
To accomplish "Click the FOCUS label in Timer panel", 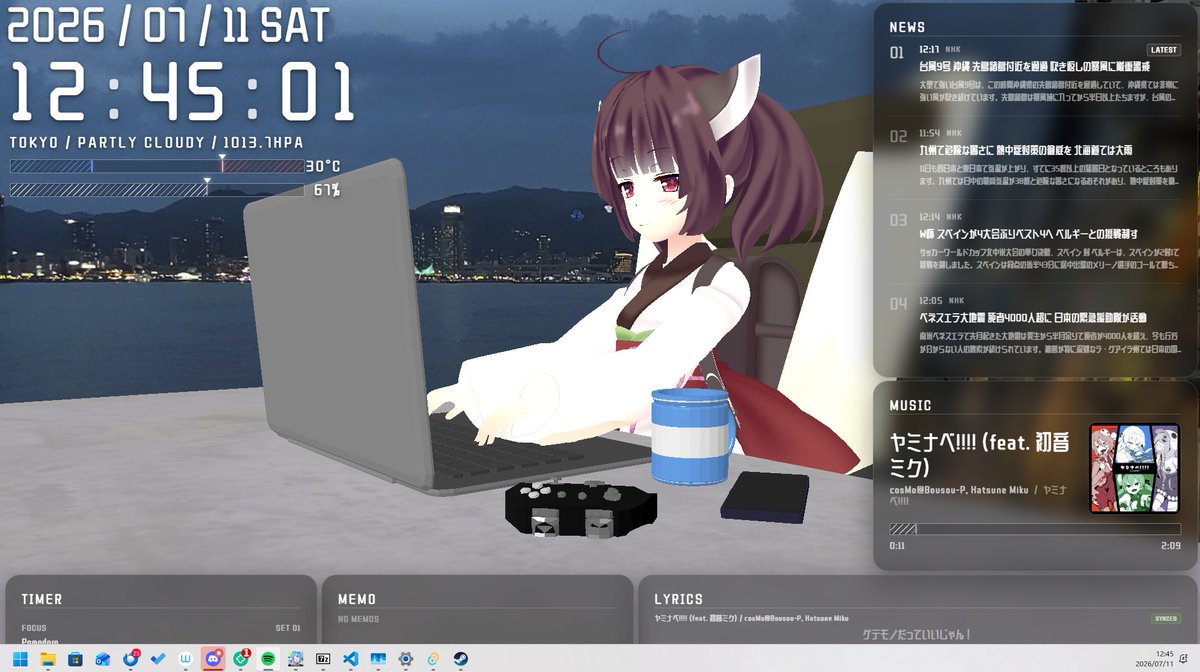I will tap(34, 628).
